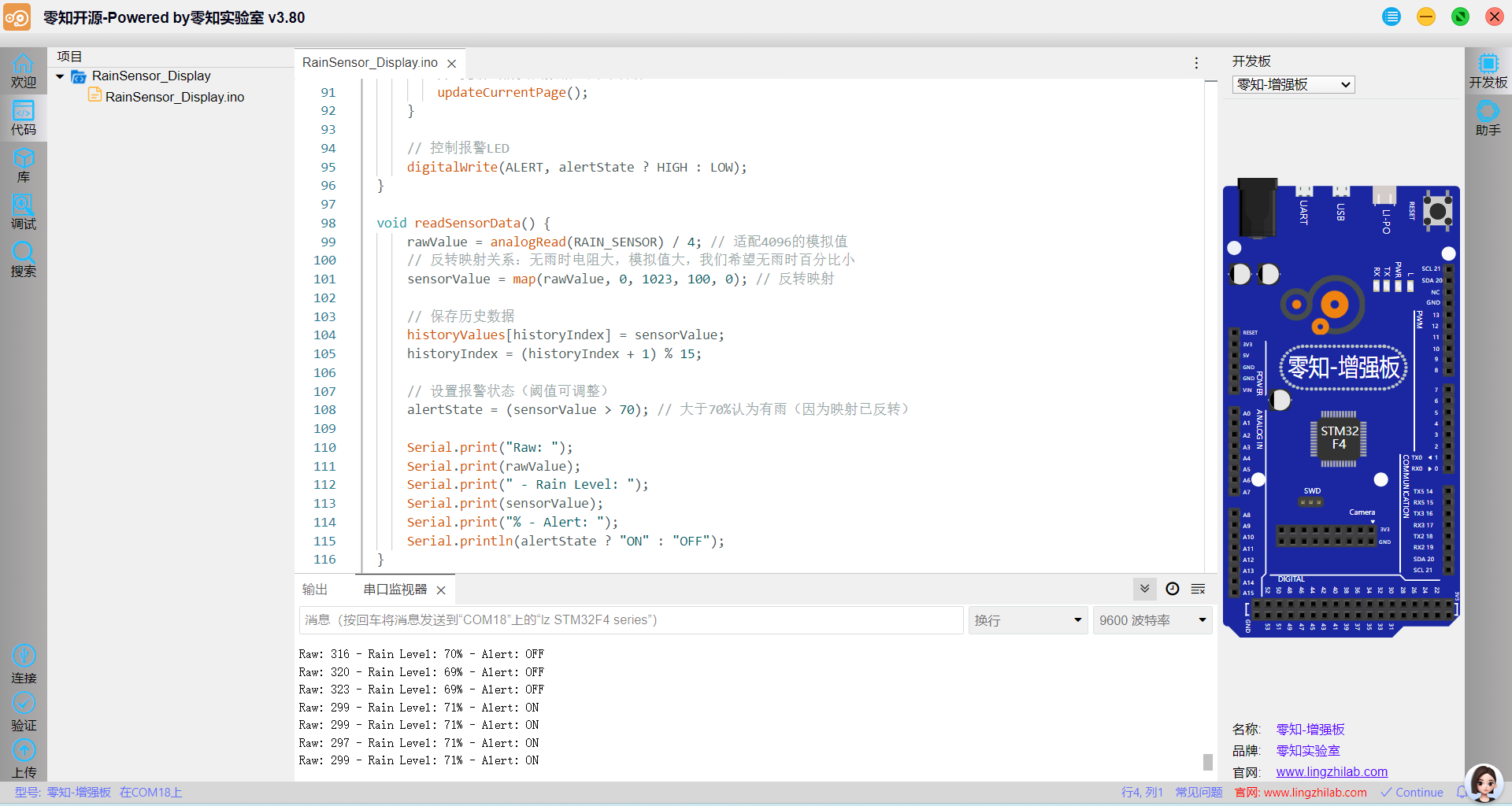Click the 上传 upload icon
Image resolution: width=1512 pixels, height=806 pixels.
coord(24,759)
